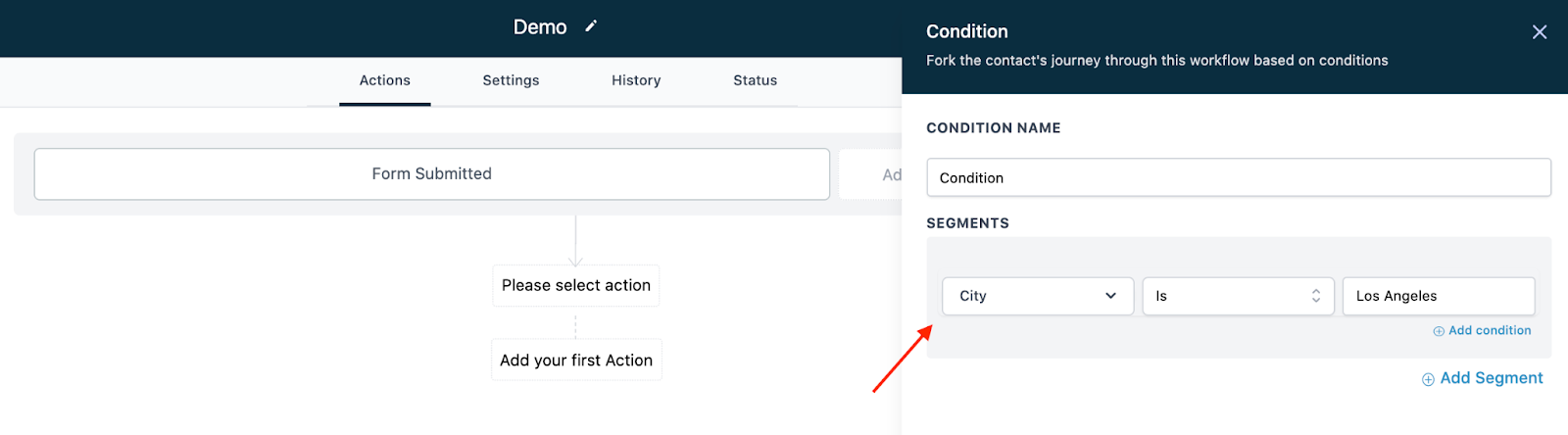Click the Please select action node
This screenshot has height=435, width=1568.
point(575,285)
